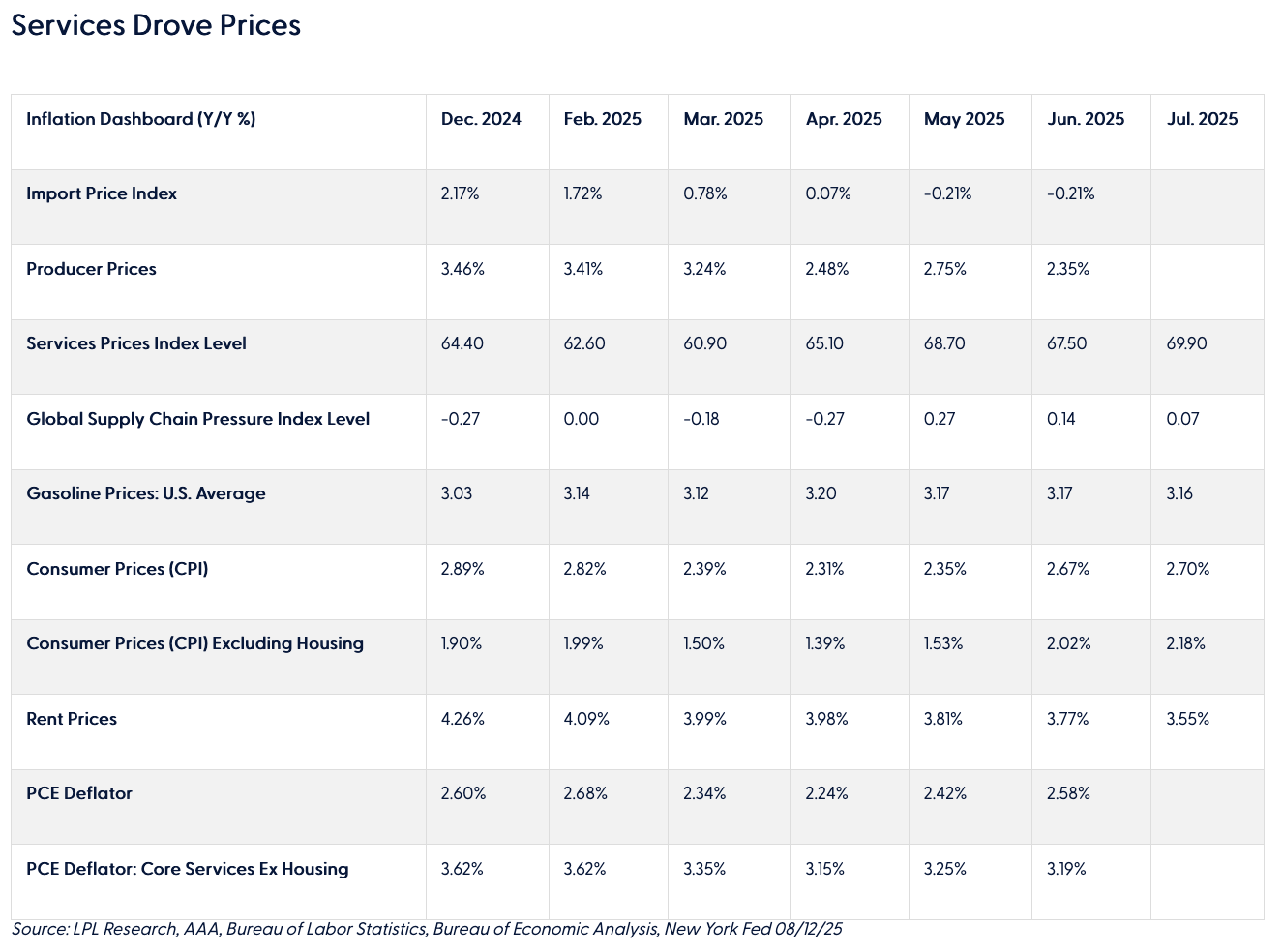Select the 4.26% Rent Prices December value
1283x952 pixels.
[462, 719]
